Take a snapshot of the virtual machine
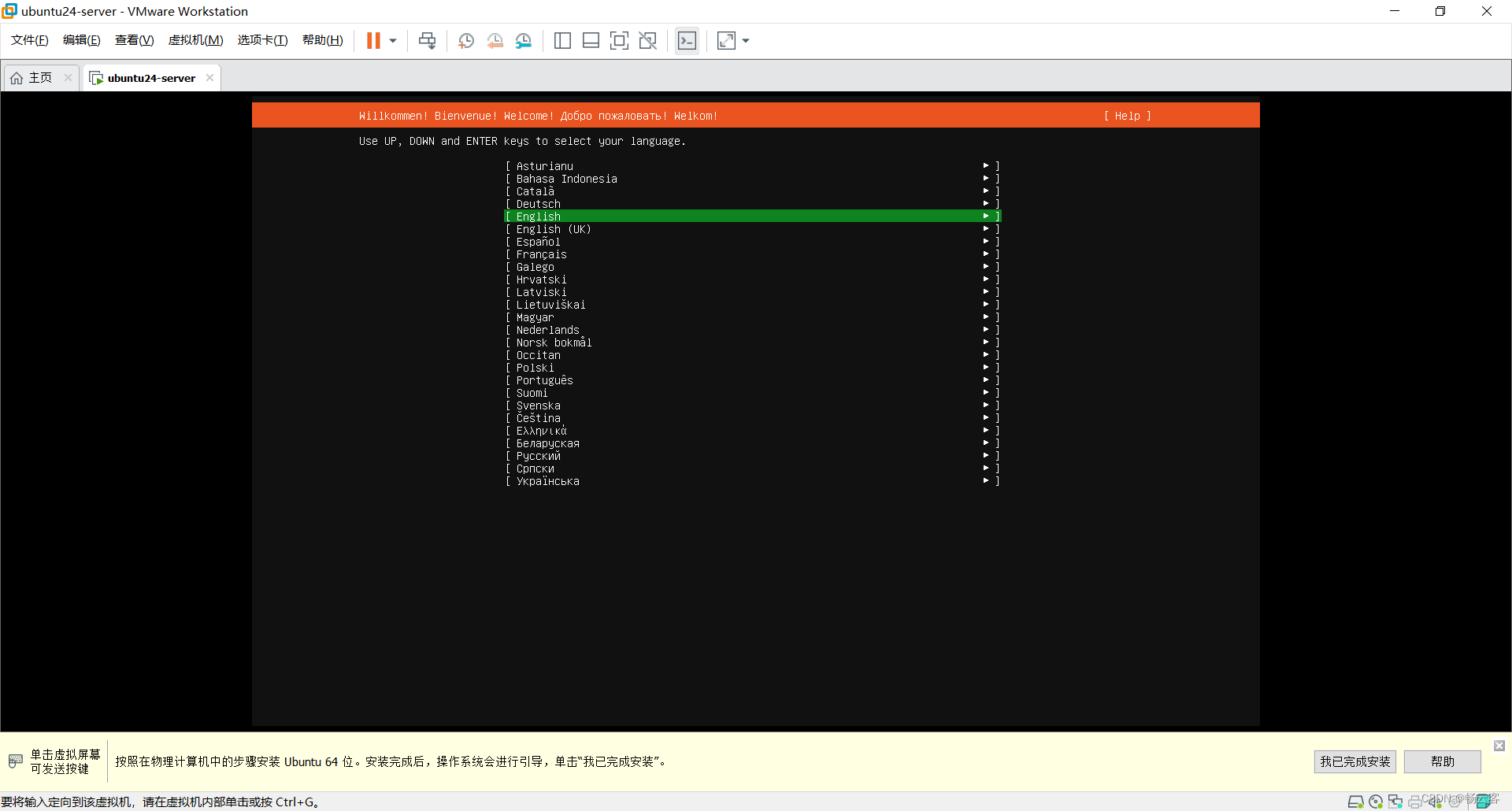The image size is (1512, 811). pyautogui.click(x=466, y=40)
